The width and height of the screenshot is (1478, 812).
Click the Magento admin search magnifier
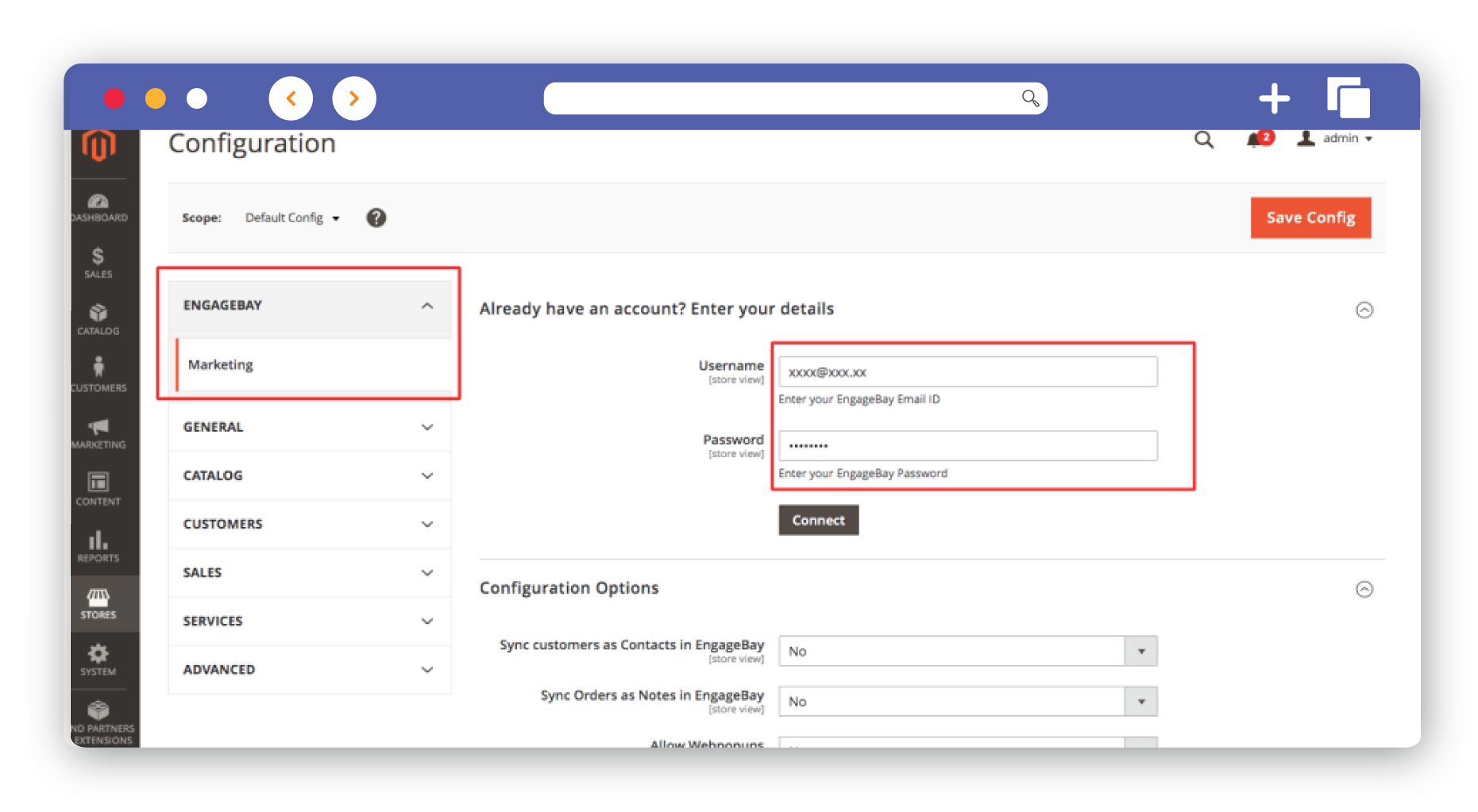pos(1204,140)
